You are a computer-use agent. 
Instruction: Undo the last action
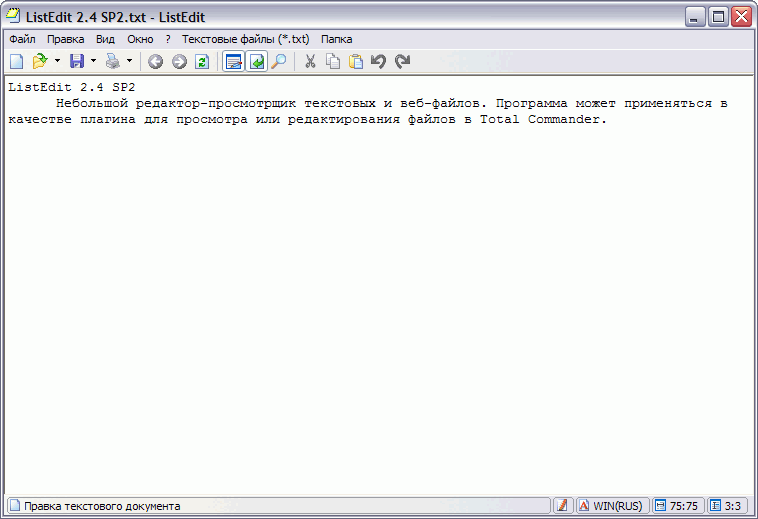coord(379,61)
